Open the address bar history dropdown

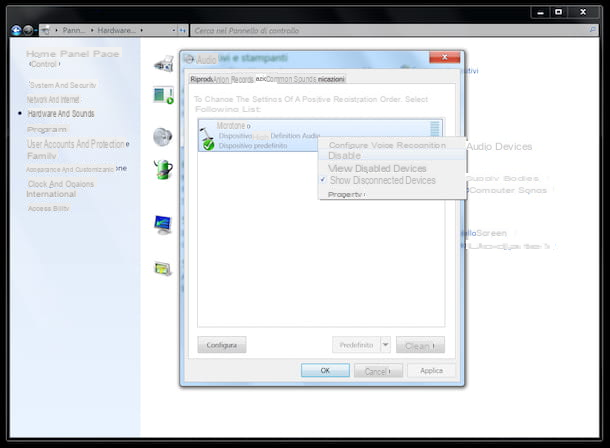174,30
